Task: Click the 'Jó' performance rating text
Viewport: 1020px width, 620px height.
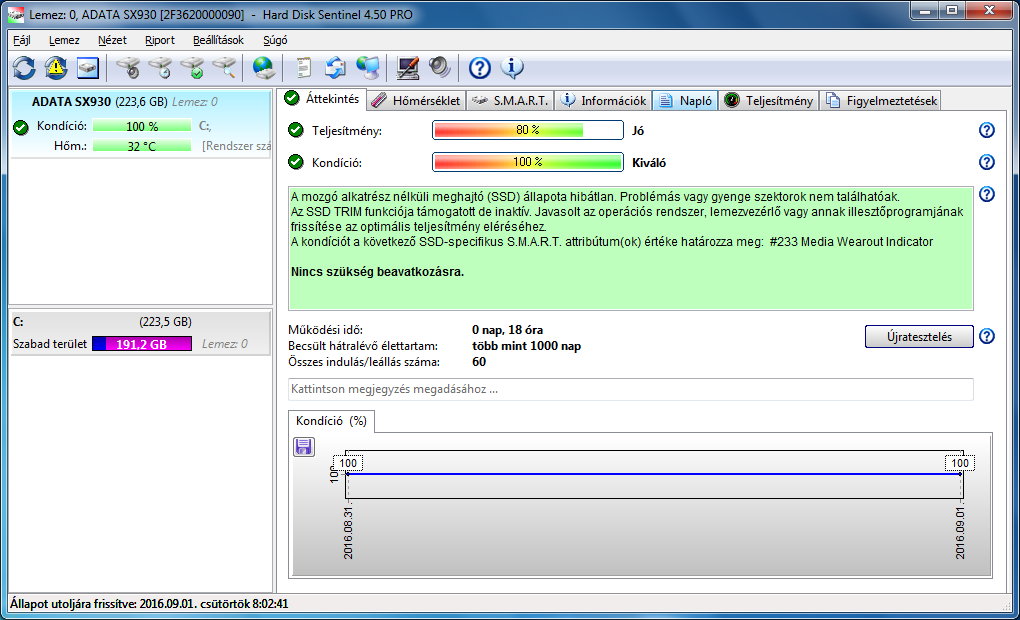Action: pos(638,131)
